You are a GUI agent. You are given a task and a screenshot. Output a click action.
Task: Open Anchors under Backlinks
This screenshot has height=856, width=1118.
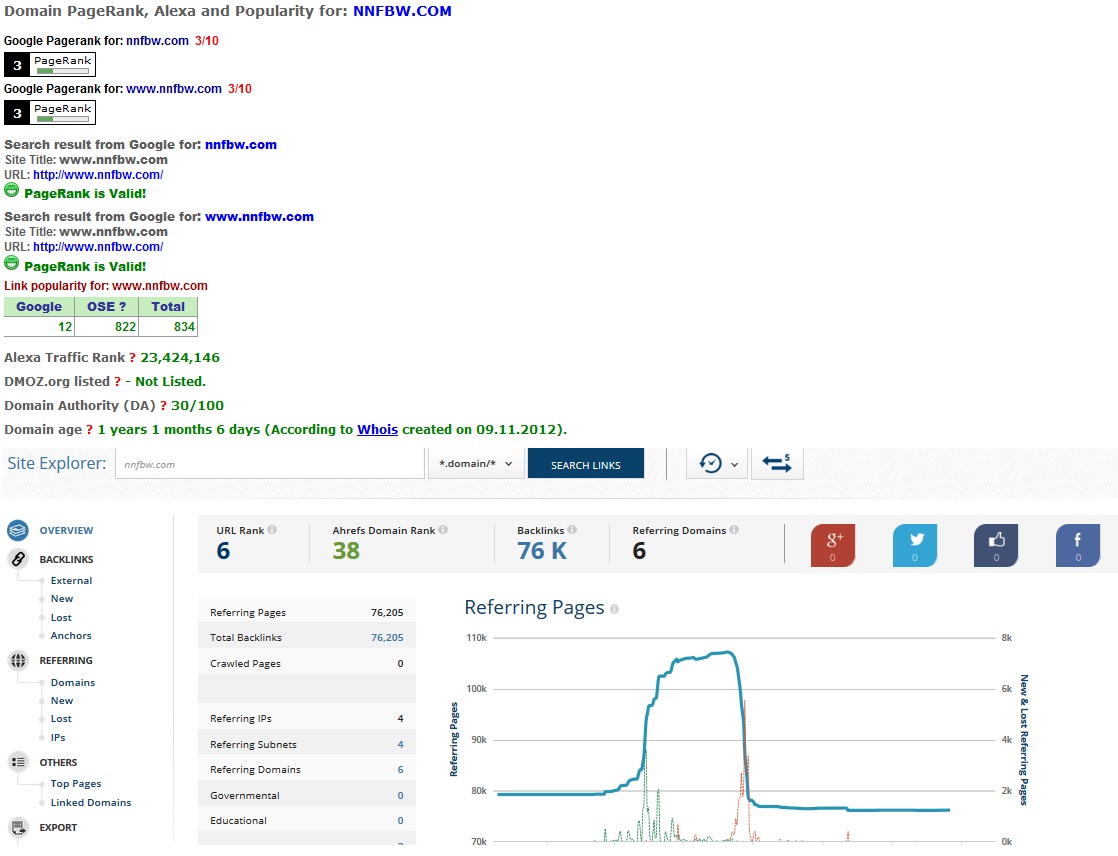point(71,636)
